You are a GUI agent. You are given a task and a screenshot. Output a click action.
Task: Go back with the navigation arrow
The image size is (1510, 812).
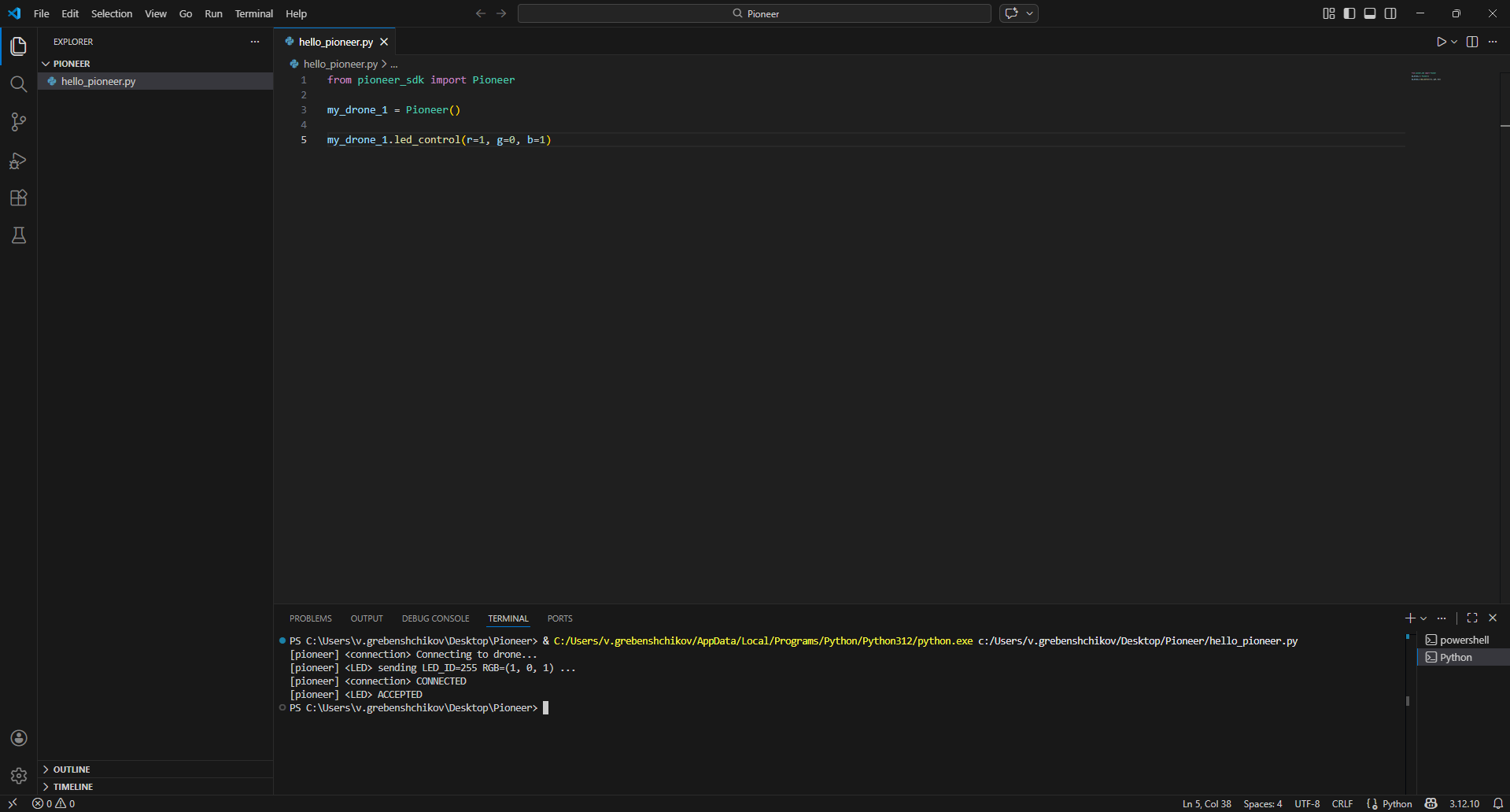coord(481,13)
